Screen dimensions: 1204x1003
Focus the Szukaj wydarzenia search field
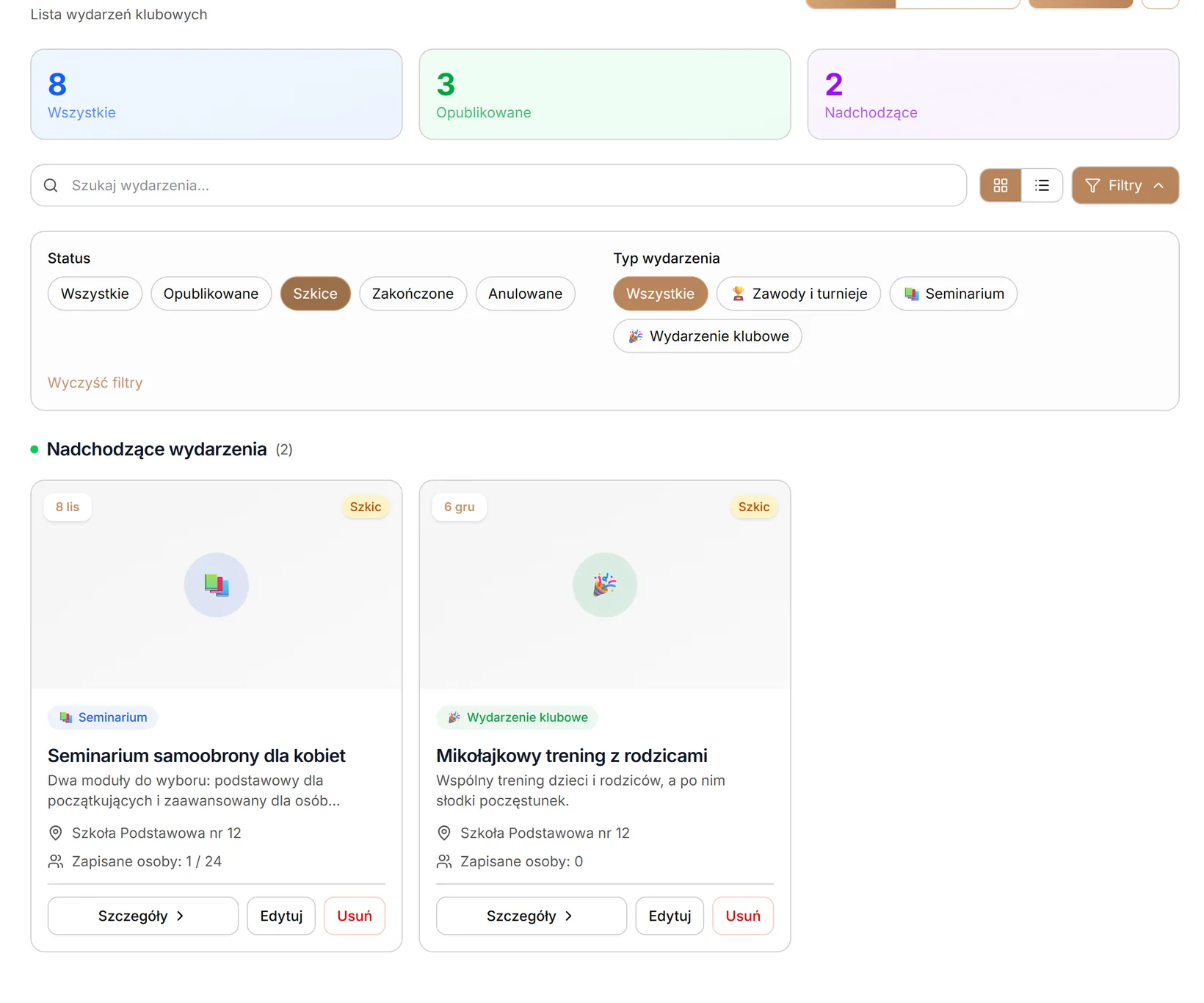click(x=498, y=186)
